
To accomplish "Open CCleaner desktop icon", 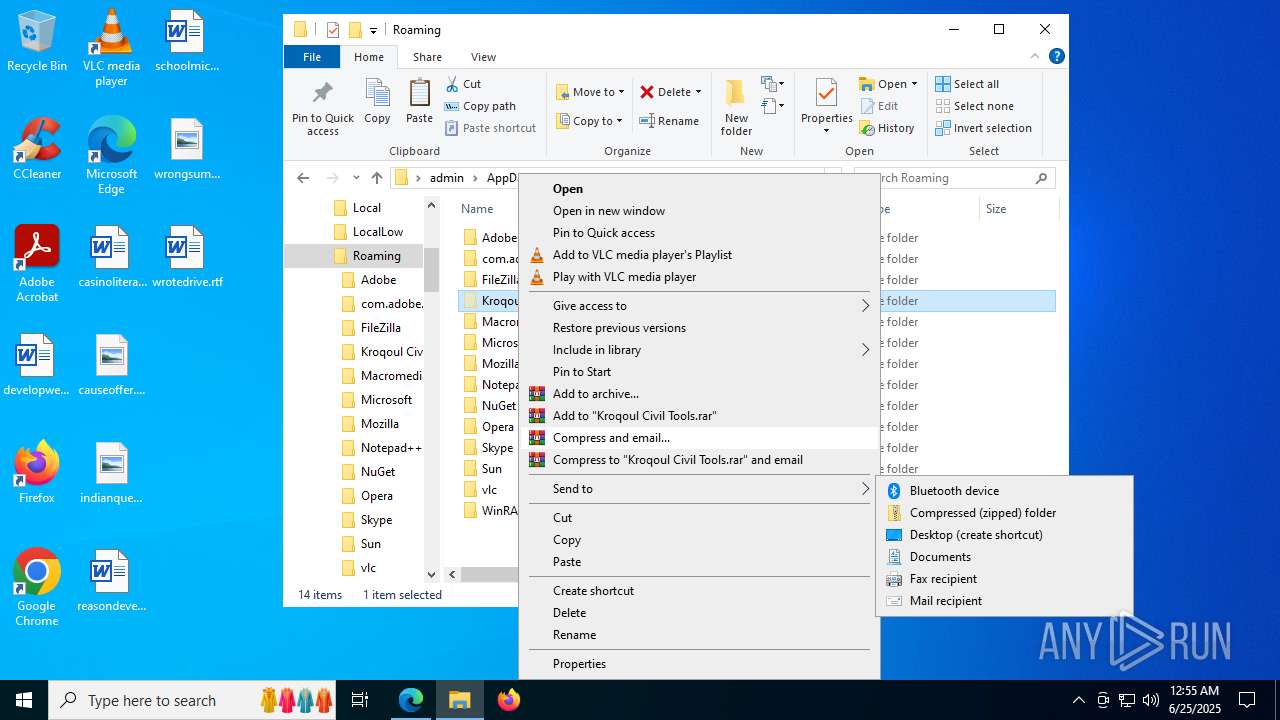I will click(37, 150).
